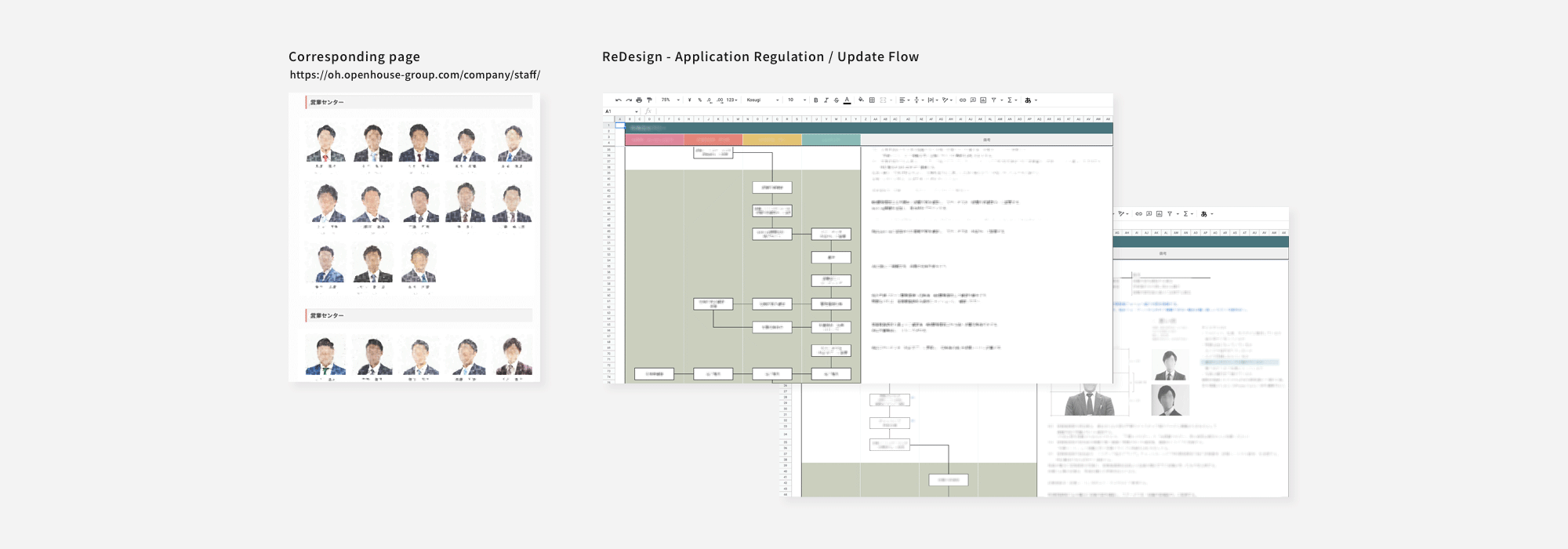The height and width of the screenshot is (549, 1568).
Task: Toggle strikethrough formatting
Action: 837,100
